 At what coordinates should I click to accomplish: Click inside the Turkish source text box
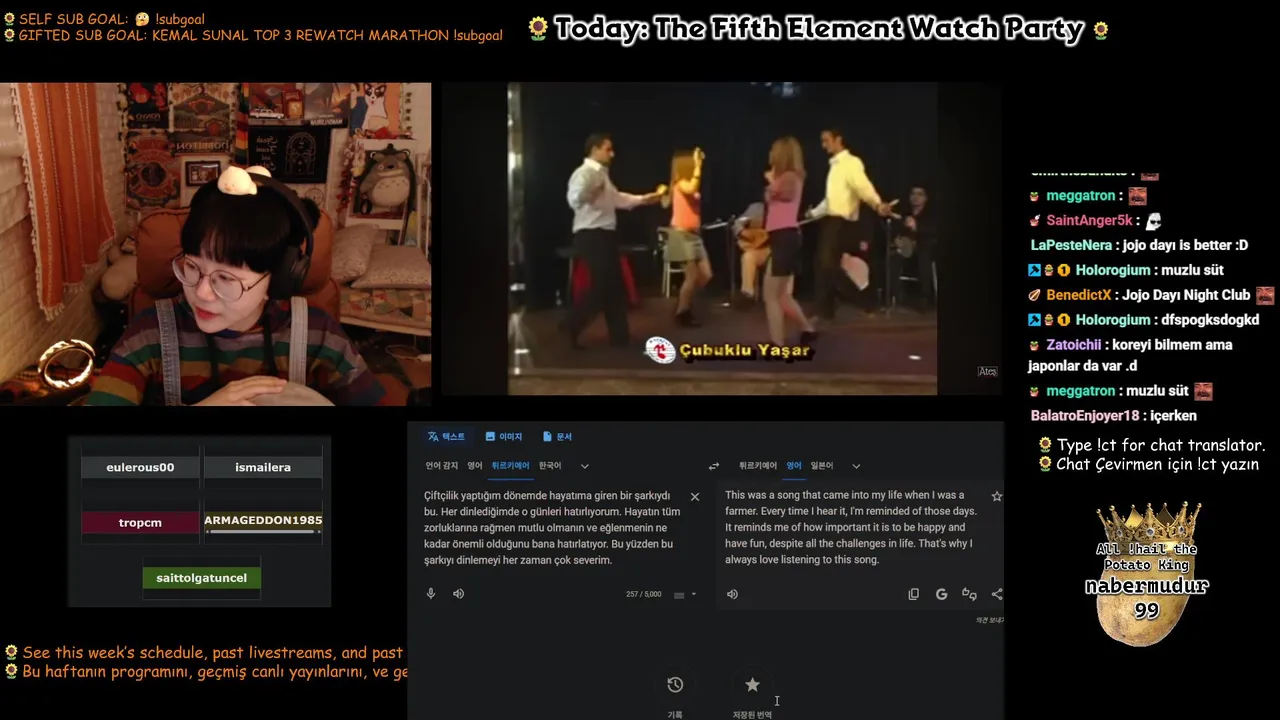[552, 528]
